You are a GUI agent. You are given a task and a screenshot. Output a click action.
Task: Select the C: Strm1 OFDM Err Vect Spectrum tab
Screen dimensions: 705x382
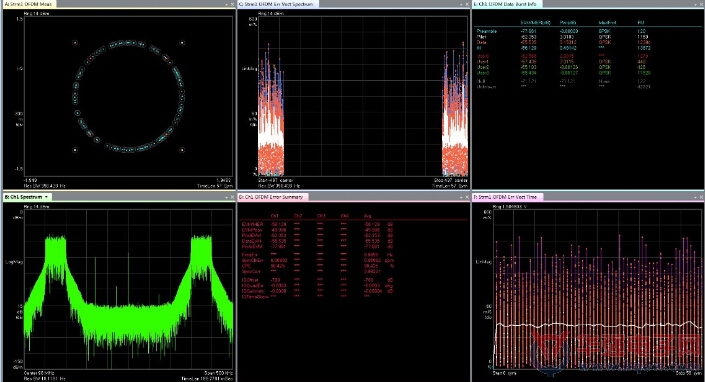277,4
